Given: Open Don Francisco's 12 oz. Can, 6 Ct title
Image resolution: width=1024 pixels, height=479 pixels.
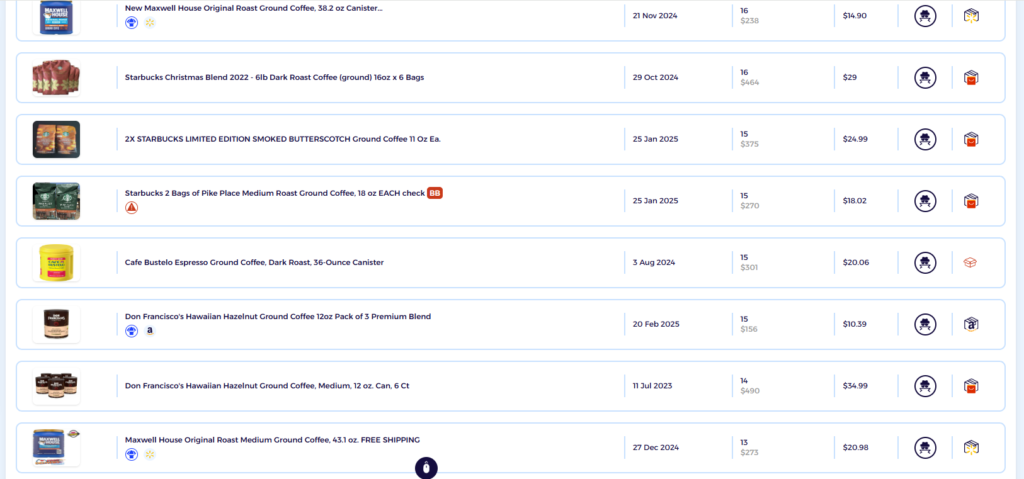Looking at the screenshot, I should [267, 386].
